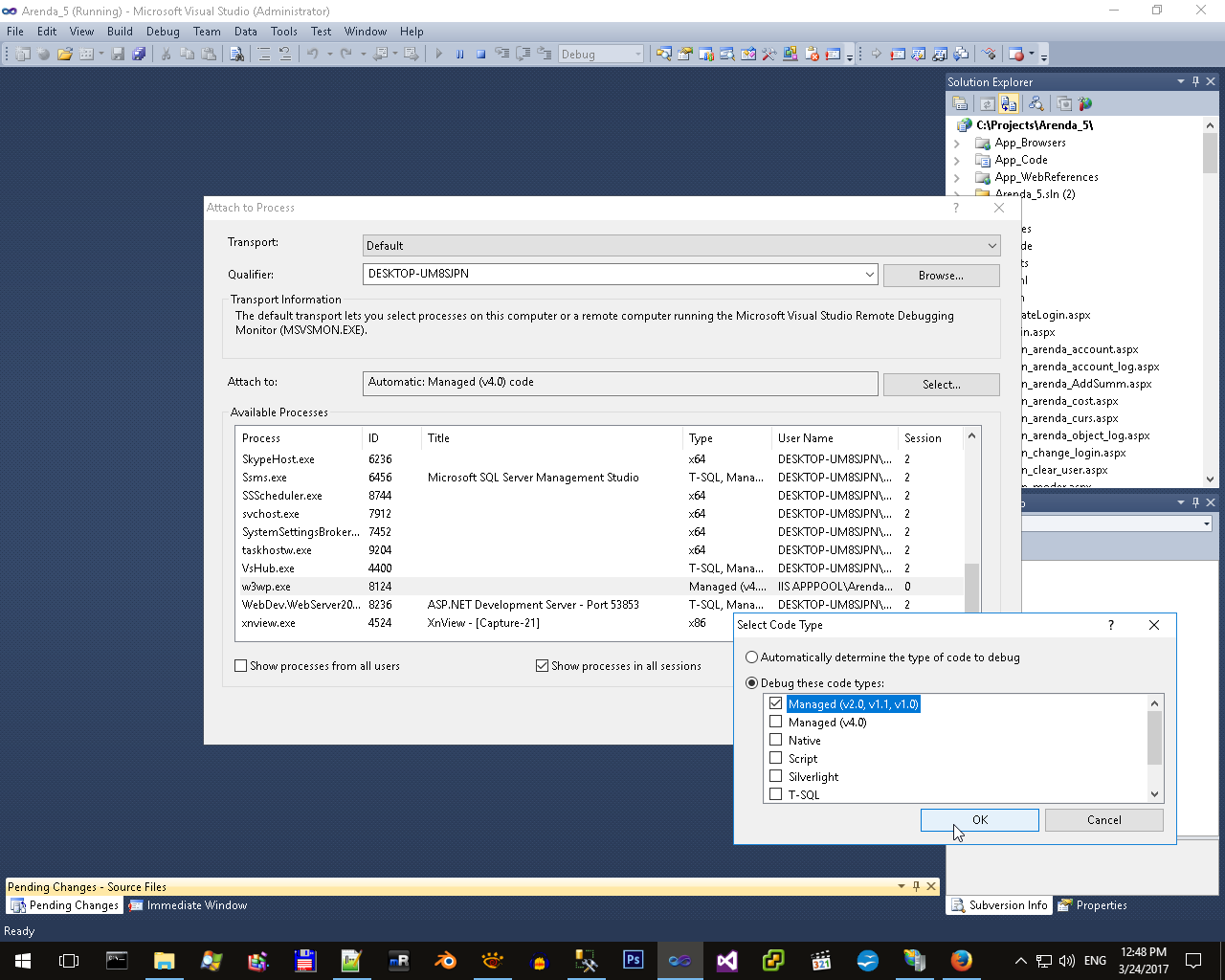1225x980 pixels.
Task: Select the Ssms.exe process row
Action: [600, 478]
